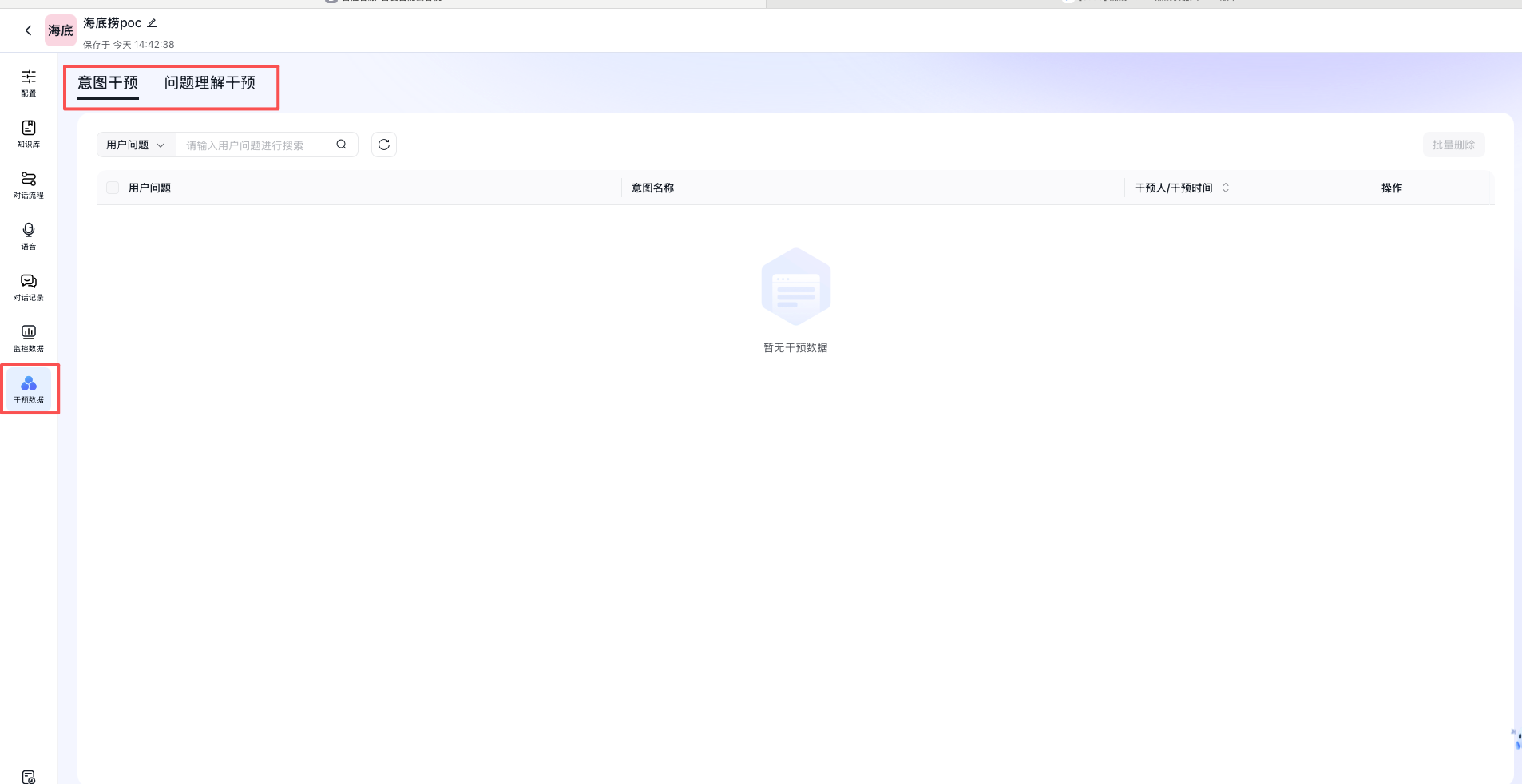The image size is (1522, 784).
Task: Click the document-with-clock icon at sidebar bottom
Action: (29, 775)
